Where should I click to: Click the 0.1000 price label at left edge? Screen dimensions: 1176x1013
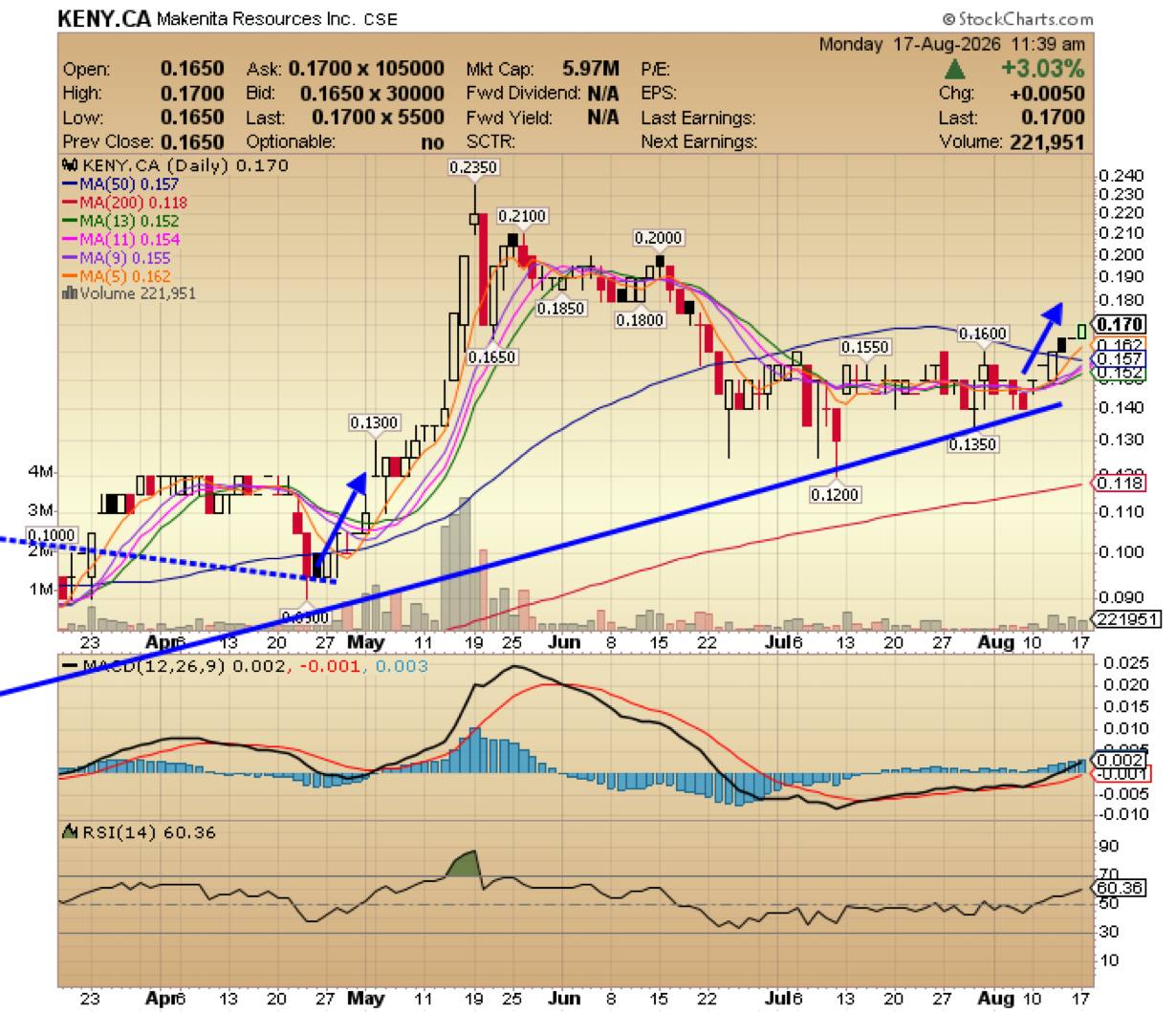point(51,535)
